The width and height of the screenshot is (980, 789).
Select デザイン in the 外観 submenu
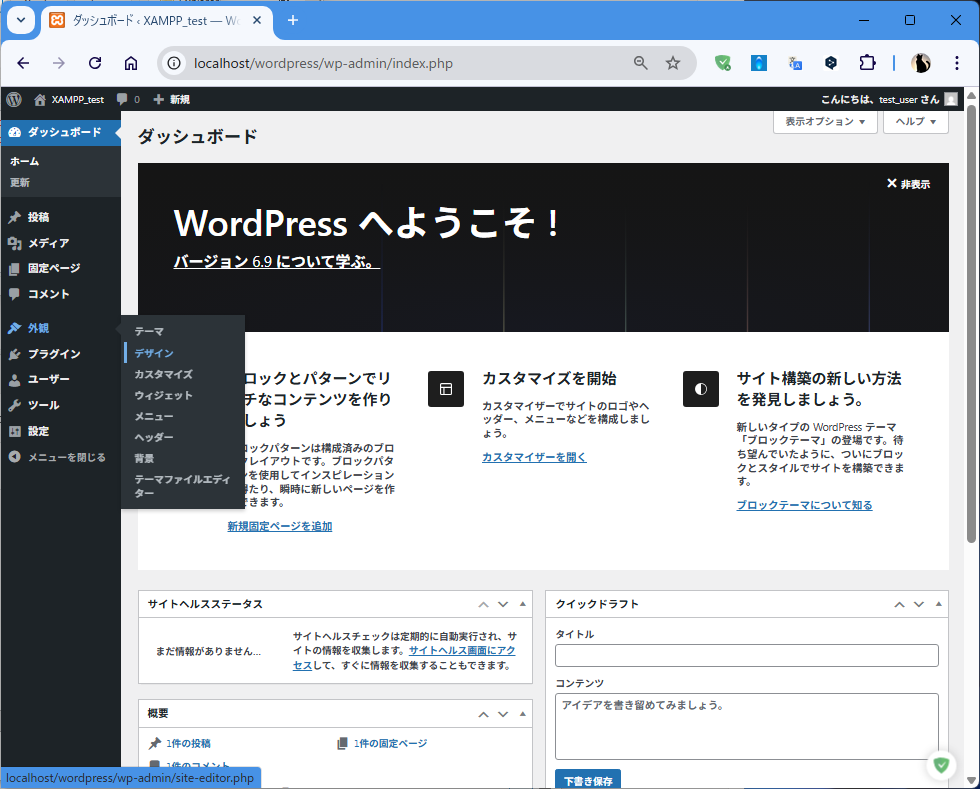(x=154, y=353)
